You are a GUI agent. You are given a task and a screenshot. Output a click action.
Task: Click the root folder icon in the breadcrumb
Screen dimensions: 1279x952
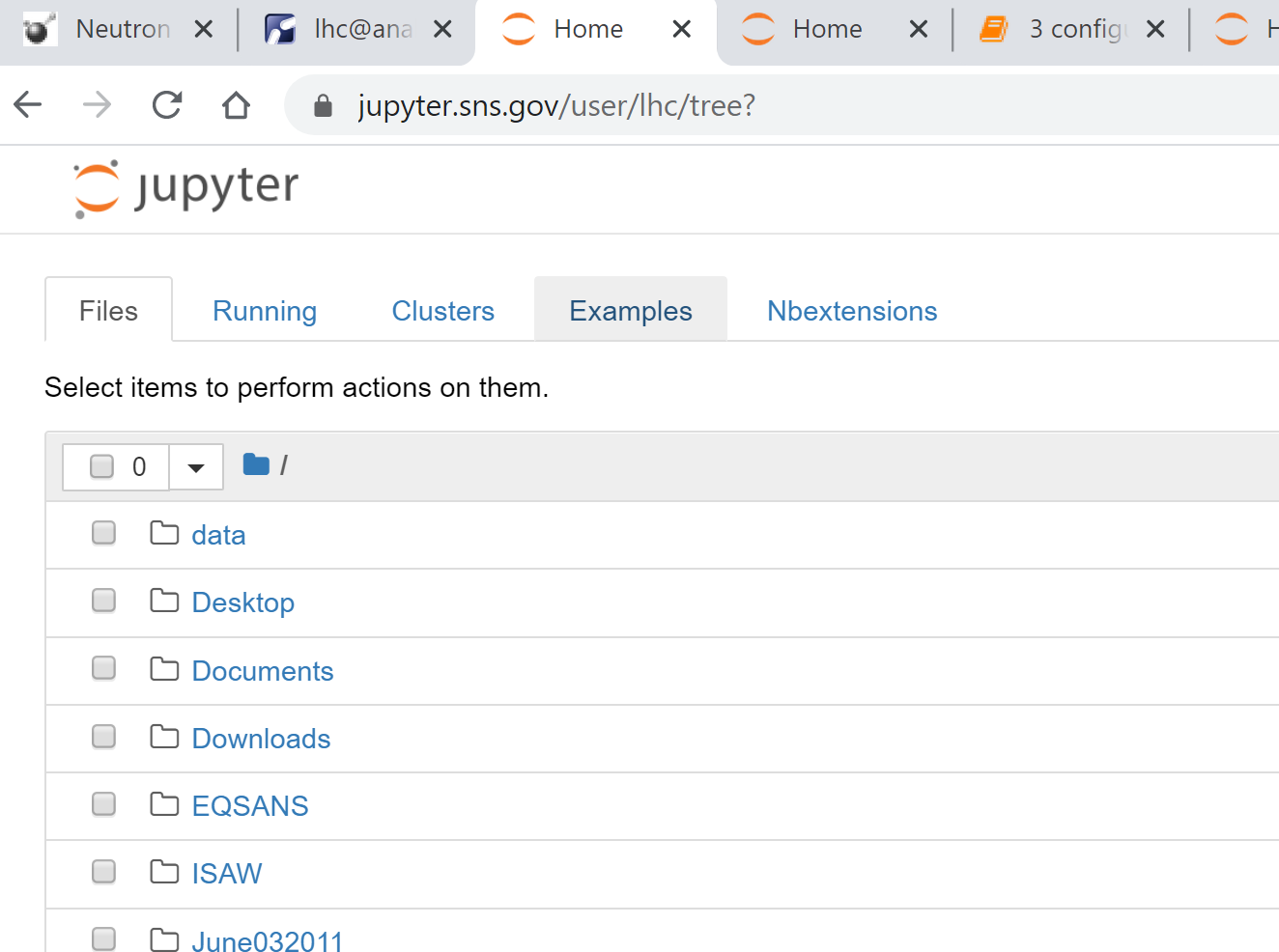tap(256, 465)
